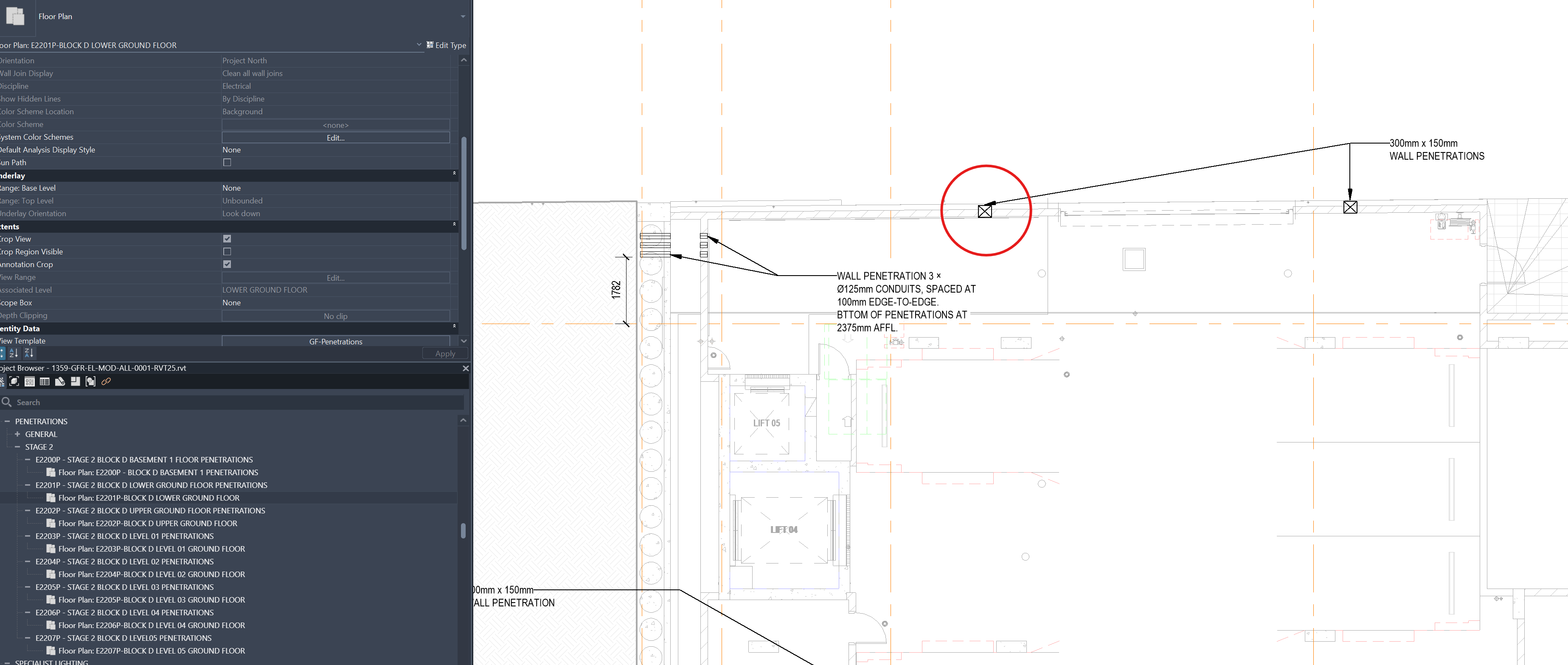Image resolution: width=1568 pixels, height=665 pixels.
Task: Open the Floor Plan type selector dropdown
Action: pyautogui.click(x=463, y=17)
